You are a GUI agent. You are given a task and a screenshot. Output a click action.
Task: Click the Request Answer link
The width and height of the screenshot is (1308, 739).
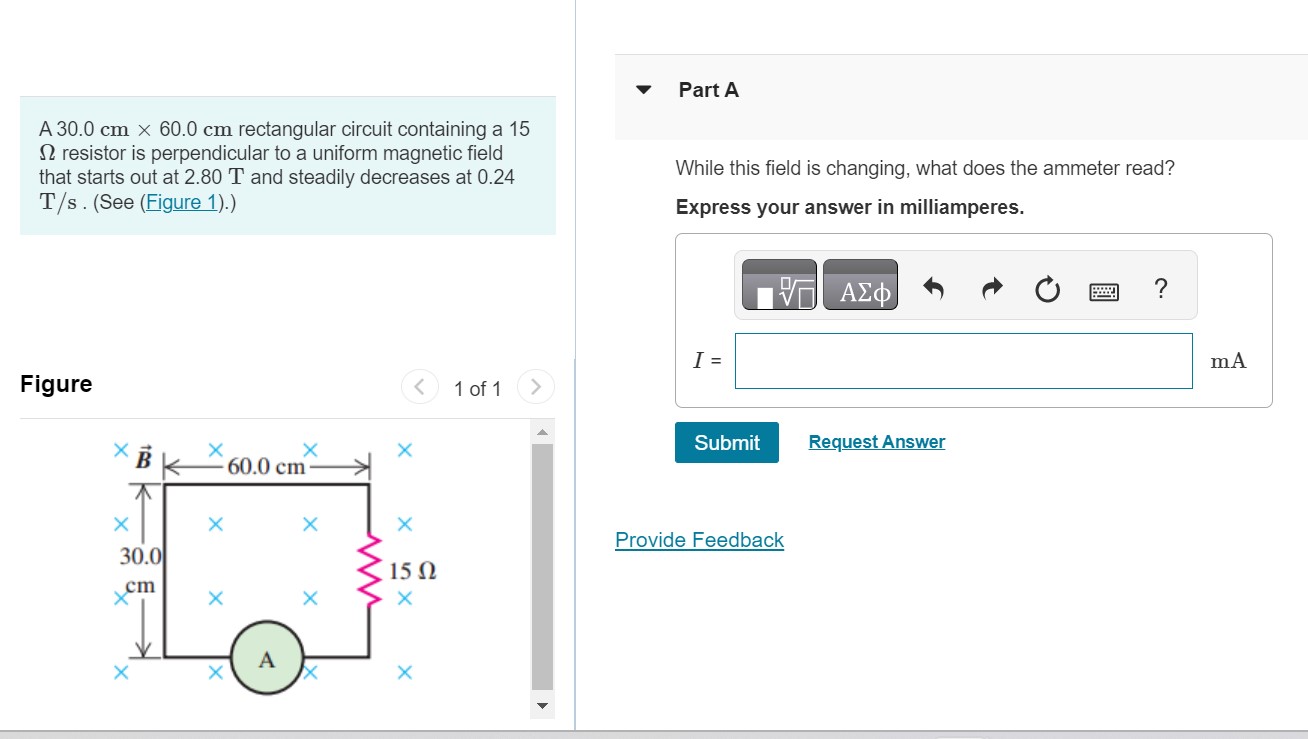(876, 441)
